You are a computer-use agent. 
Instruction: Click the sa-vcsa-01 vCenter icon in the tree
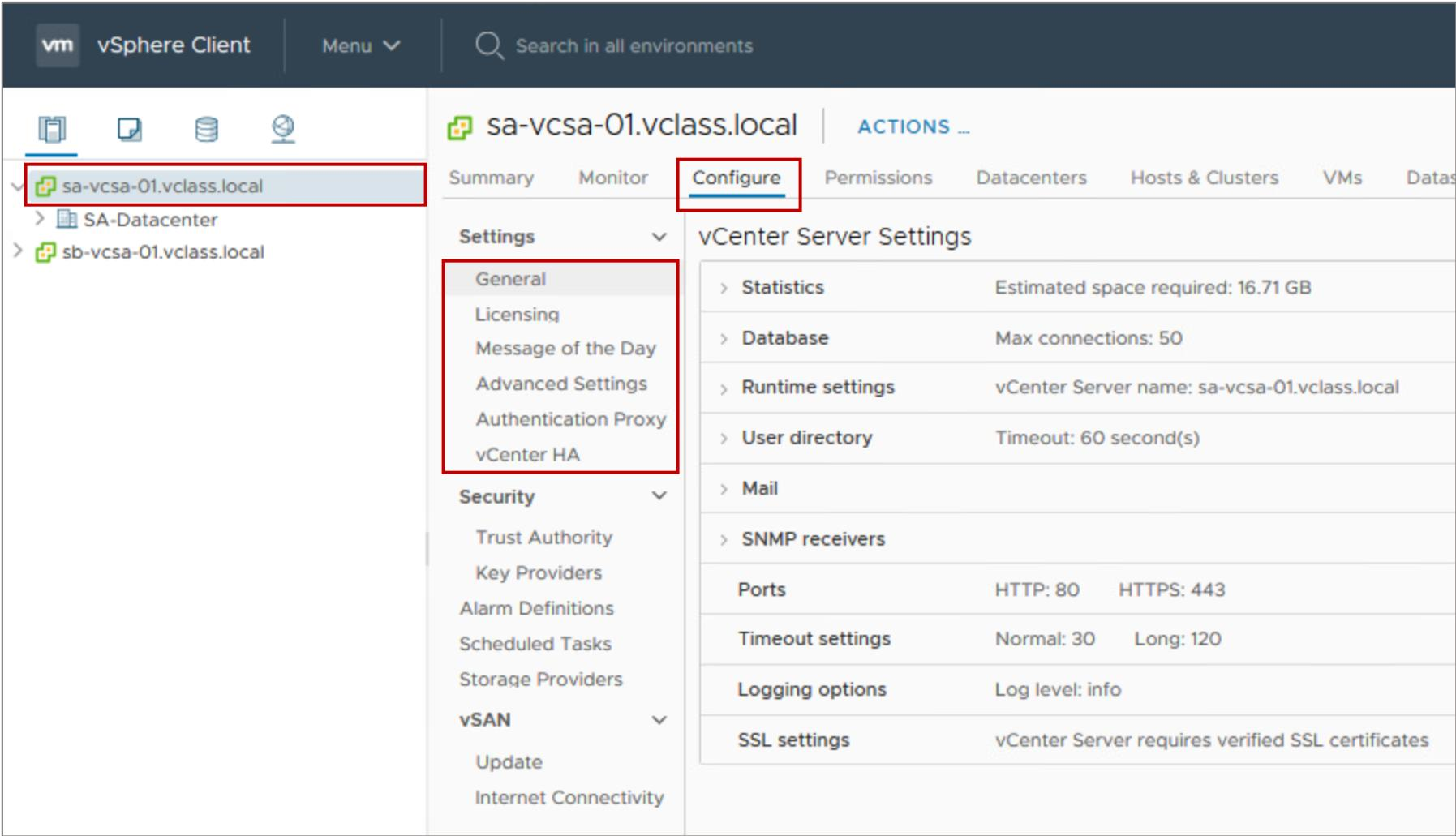coord(45,186)
